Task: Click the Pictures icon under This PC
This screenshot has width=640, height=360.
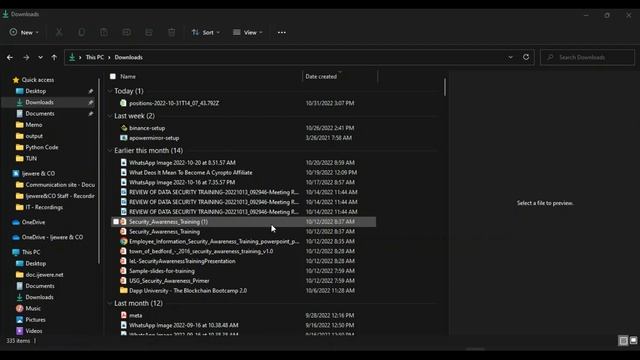Action: (19, 320)
